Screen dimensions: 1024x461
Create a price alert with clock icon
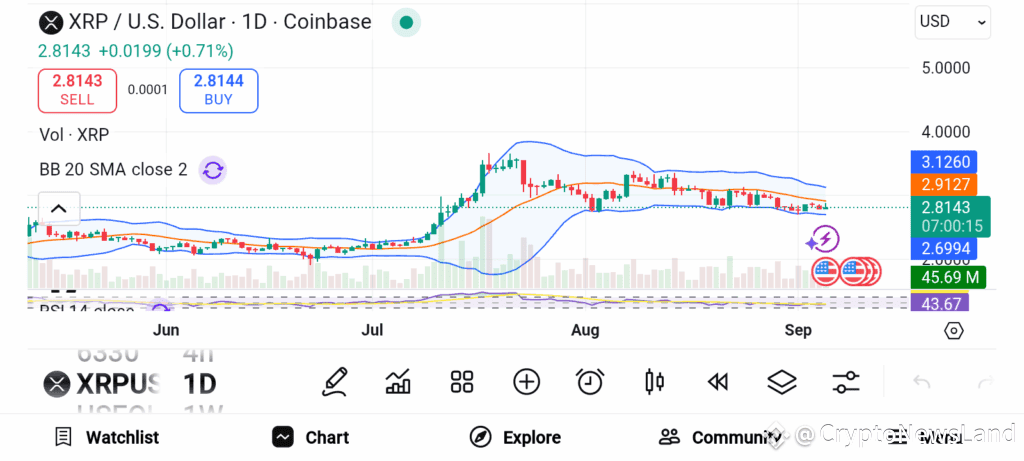pos(590,382)
